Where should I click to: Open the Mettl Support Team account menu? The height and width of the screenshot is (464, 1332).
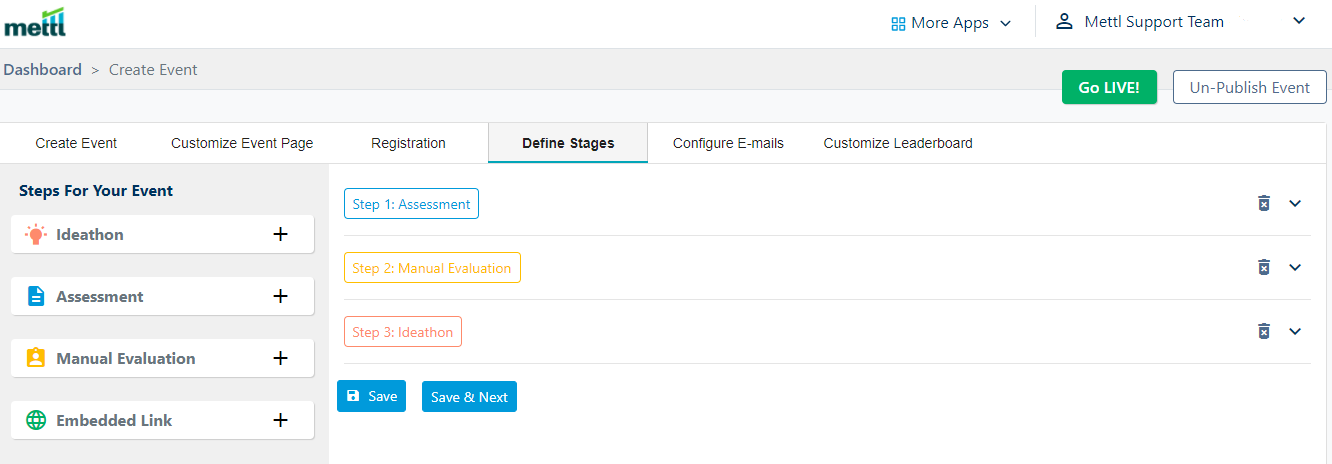pyautogui.click(x=1181, y=22)
